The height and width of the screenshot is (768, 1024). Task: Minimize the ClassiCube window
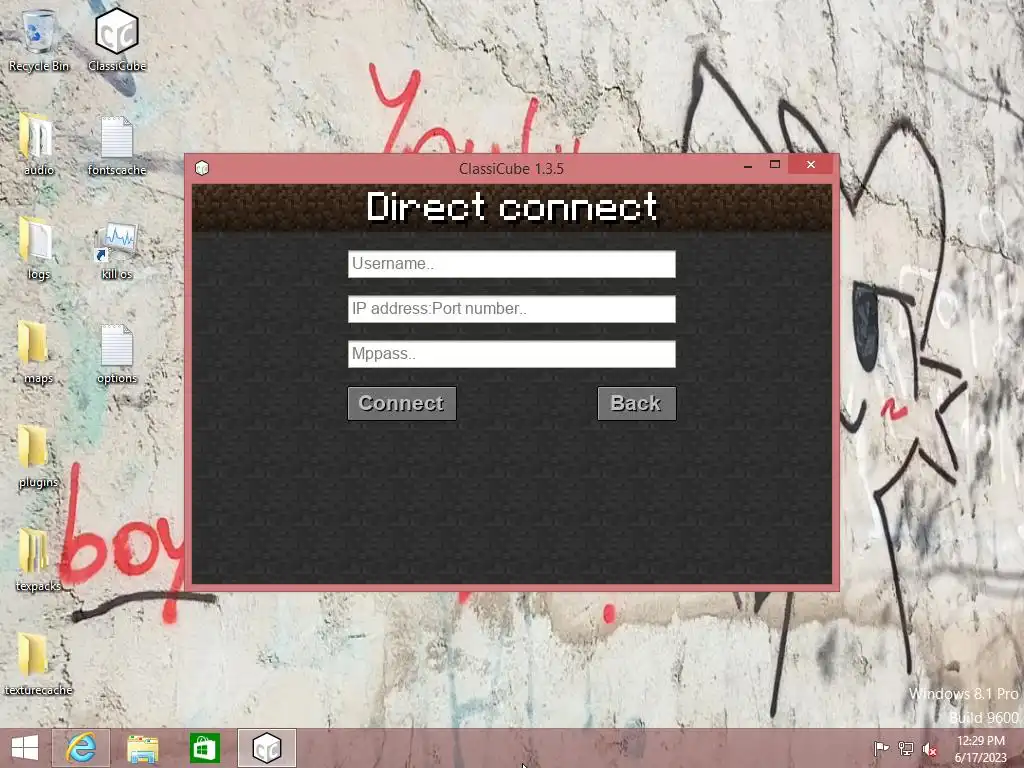click(748, 165)
